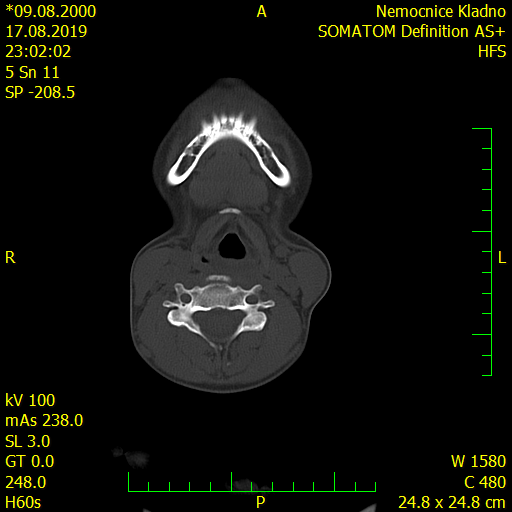Click the right side marker R
Screen dimensions: 512x512
pyautogui.click(x=10, y=258)
